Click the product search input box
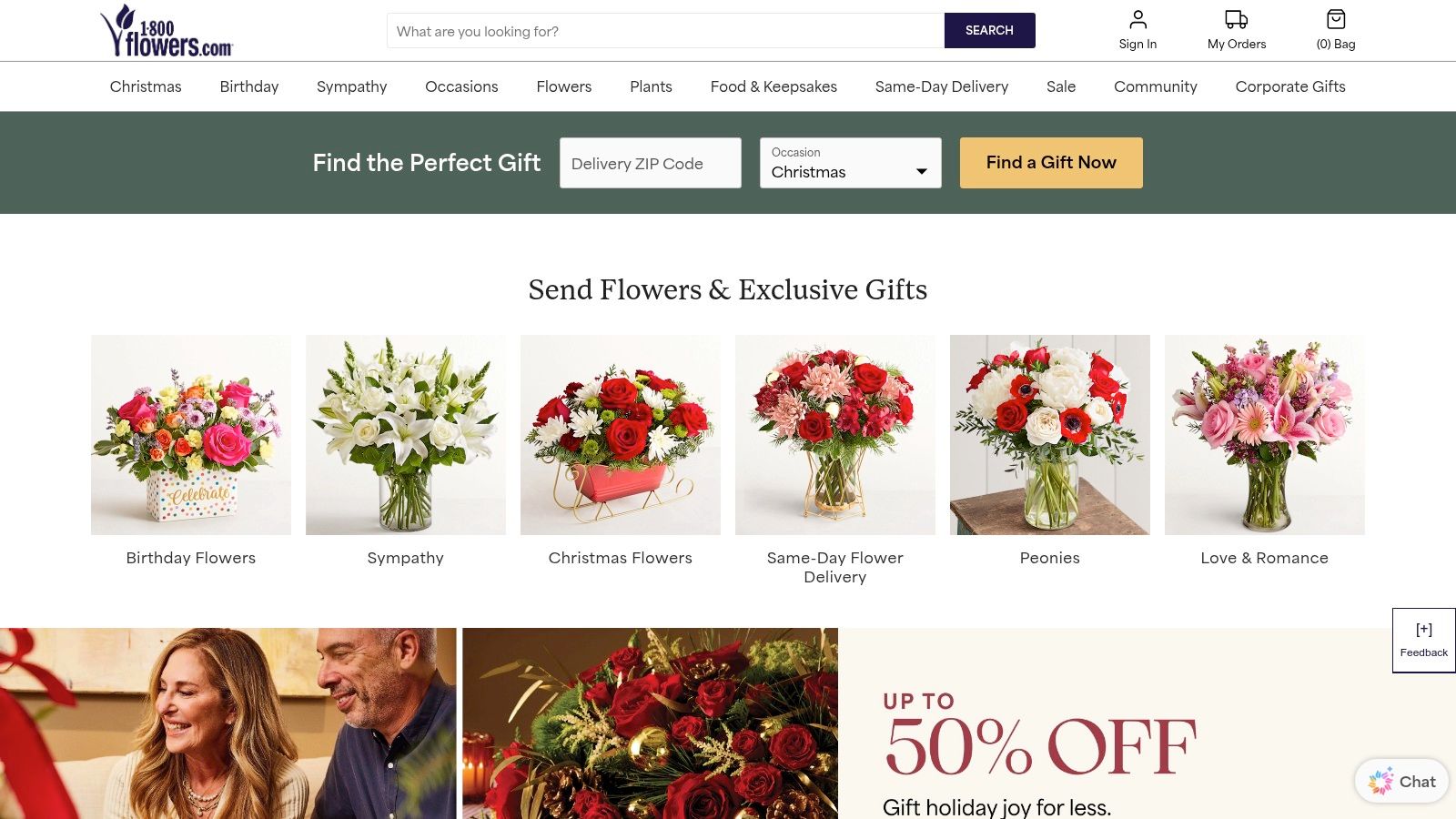Image resolution: width=1456 pixels, height=819 pixels. pos(666,31)
